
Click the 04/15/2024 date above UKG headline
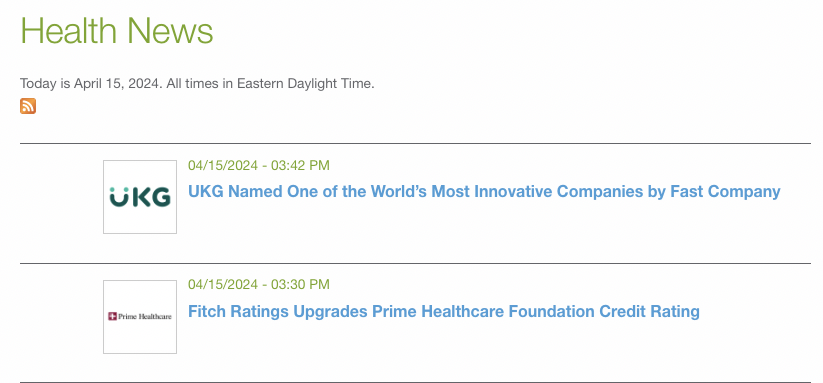pos(223,165)
